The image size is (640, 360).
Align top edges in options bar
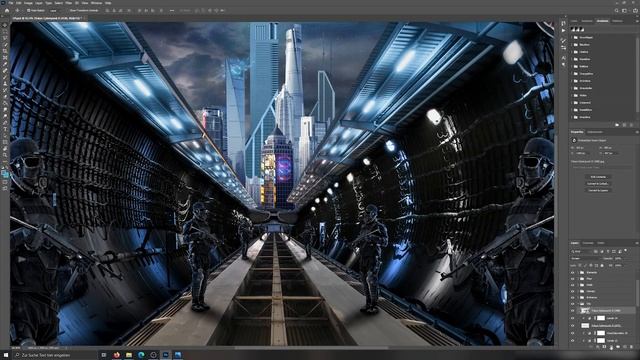point(139,10)
